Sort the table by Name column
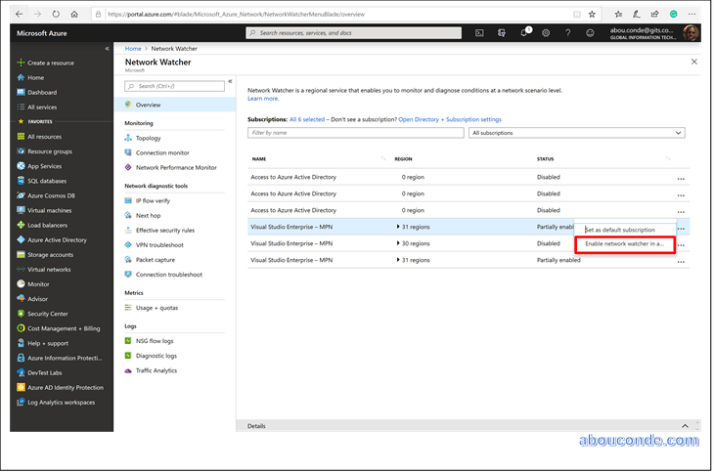This screenshot has height=472, width=714. (259, 159)
